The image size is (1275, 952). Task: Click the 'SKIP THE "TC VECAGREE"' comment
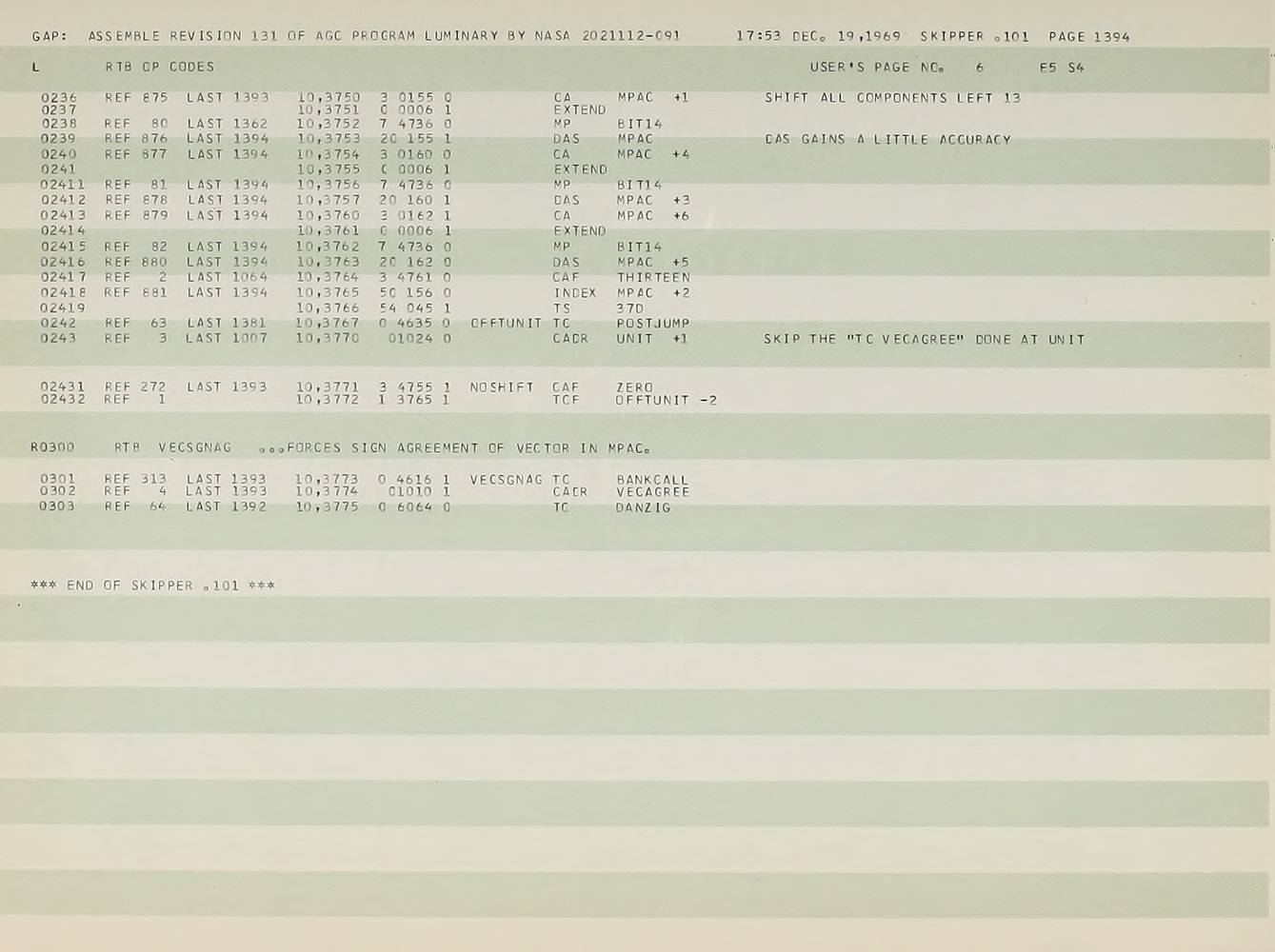click(865, 339)
